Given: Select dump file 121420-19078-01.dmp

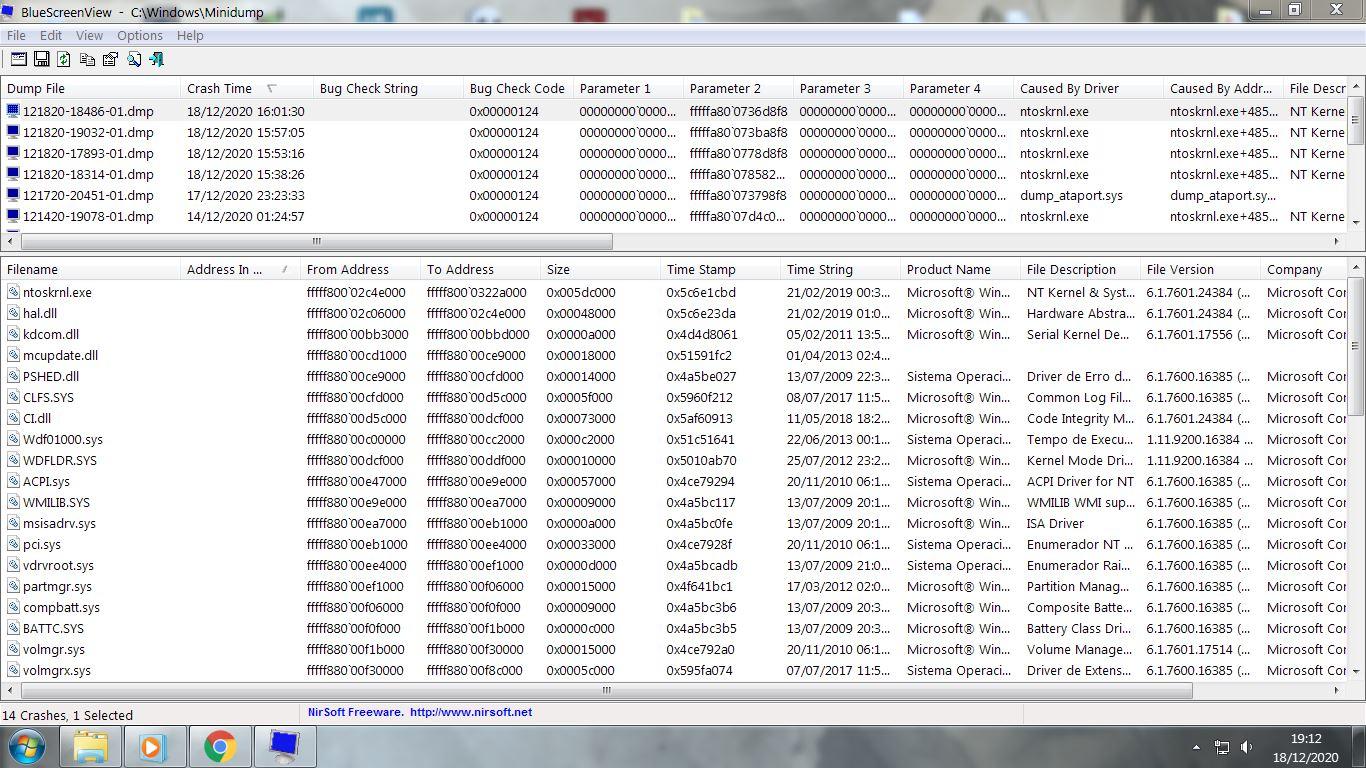Looking at the screenshot, I should [x=88, y=216].
